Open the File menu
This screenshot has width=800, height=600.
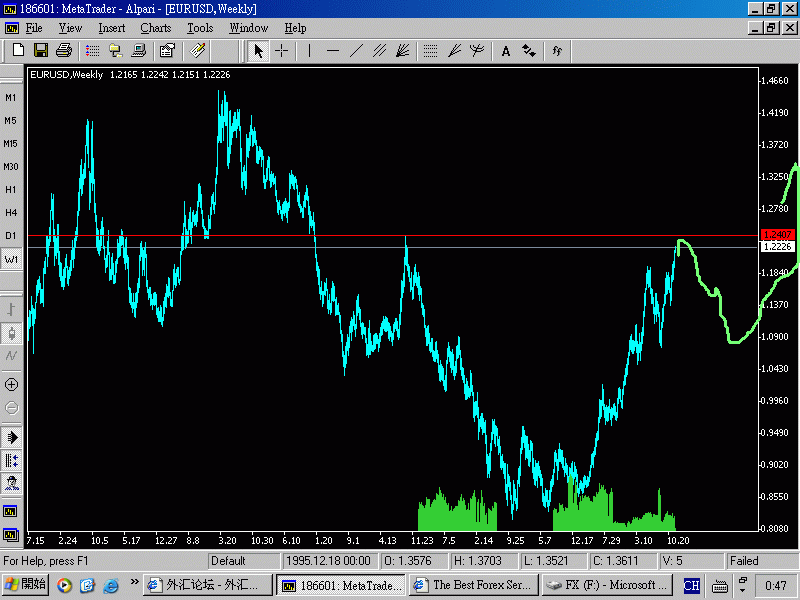[34, 28]
